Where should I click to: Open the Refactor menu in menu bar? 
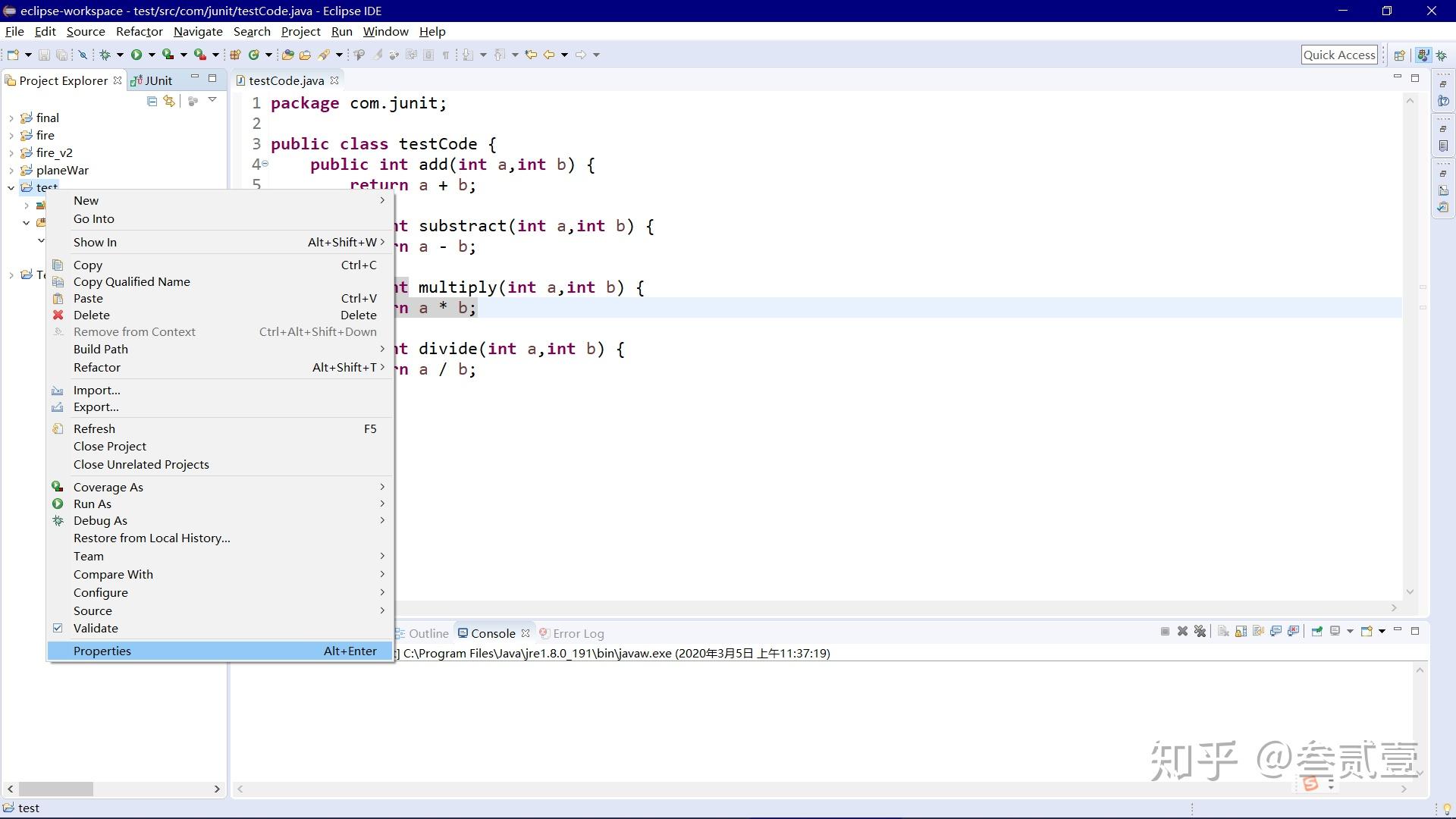click(x=140, y=31)
